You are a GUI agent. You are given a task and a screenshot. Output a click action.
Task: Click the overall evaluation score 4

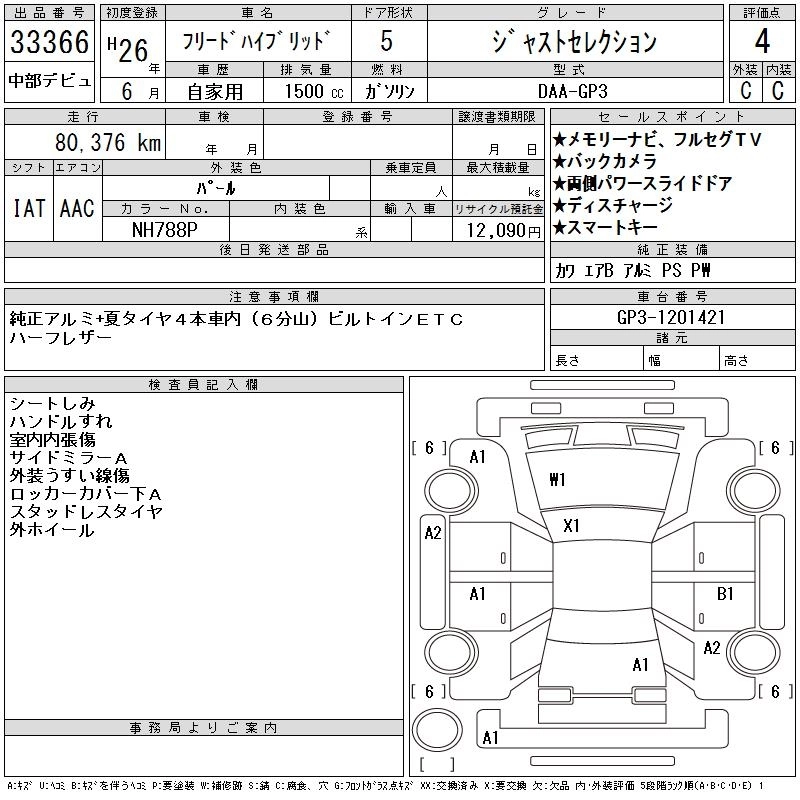click(762, 43)
